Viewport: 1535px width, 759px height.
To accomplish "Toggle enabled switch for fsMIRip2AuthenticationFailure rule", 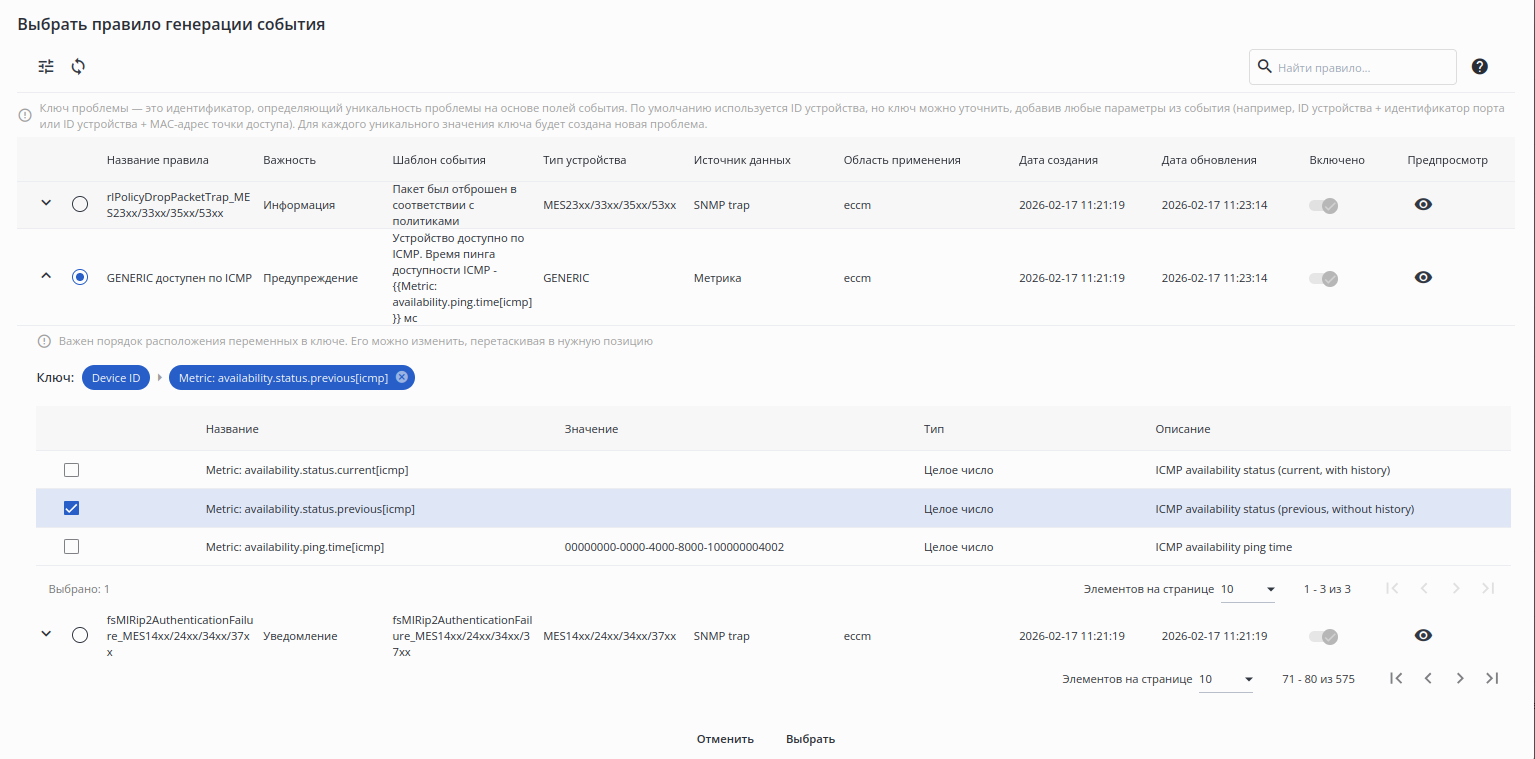I will (x=1323, y=636).
